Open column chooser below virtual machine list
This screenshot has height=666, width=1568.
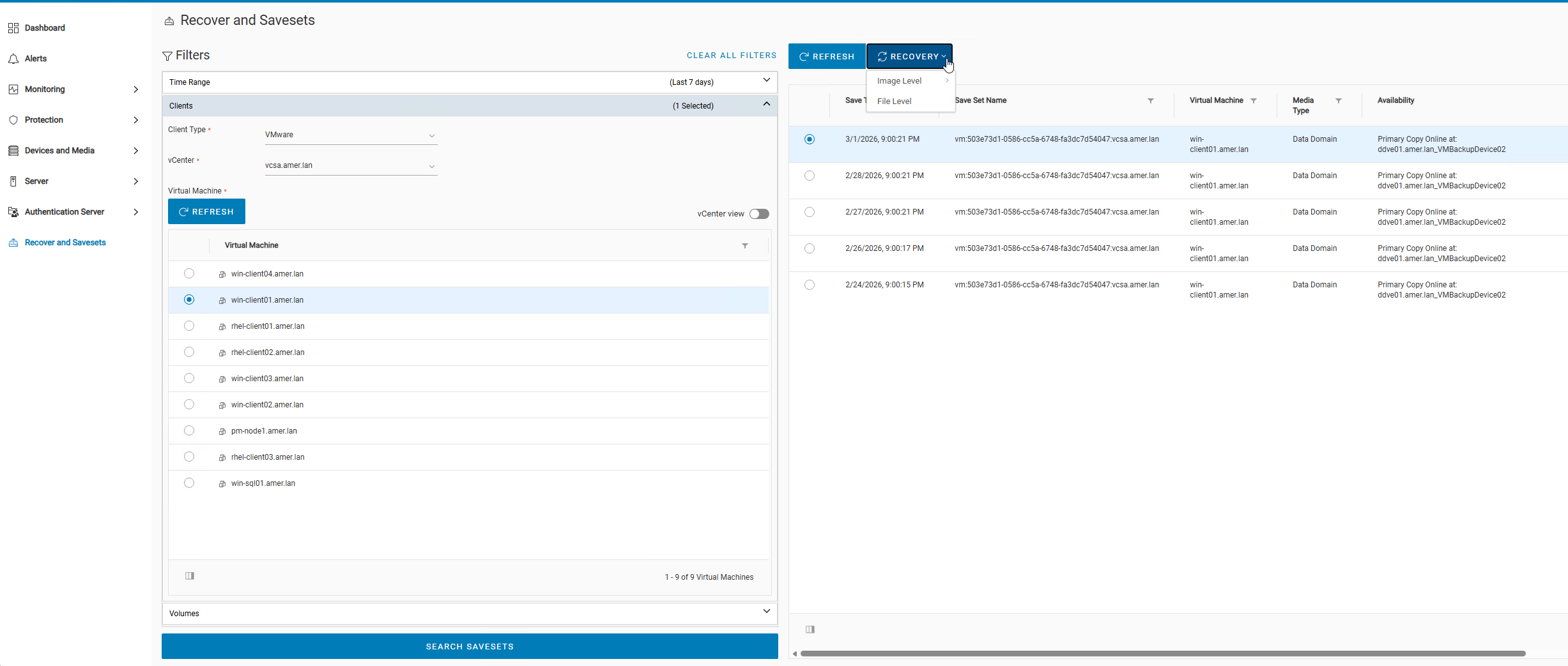click(190, 576)
